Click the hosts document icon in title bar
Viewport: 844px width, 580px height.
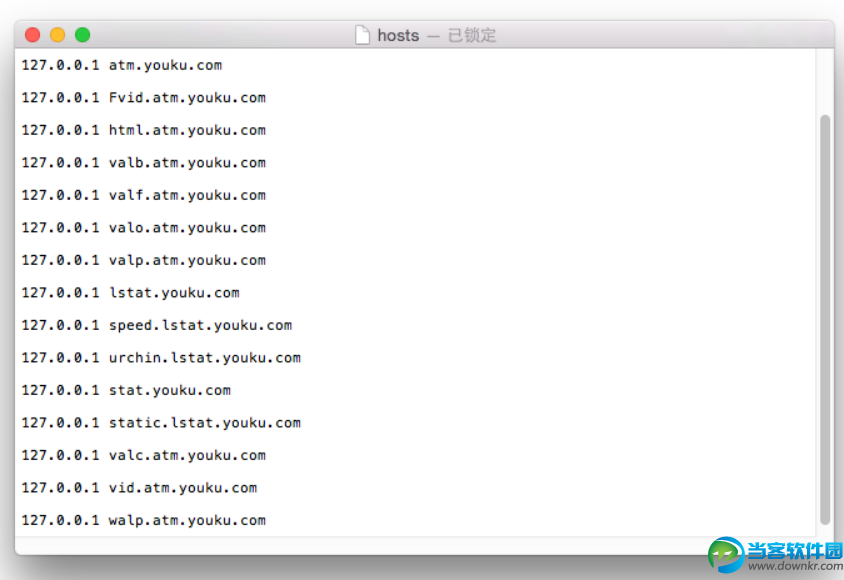coord(362,35)
